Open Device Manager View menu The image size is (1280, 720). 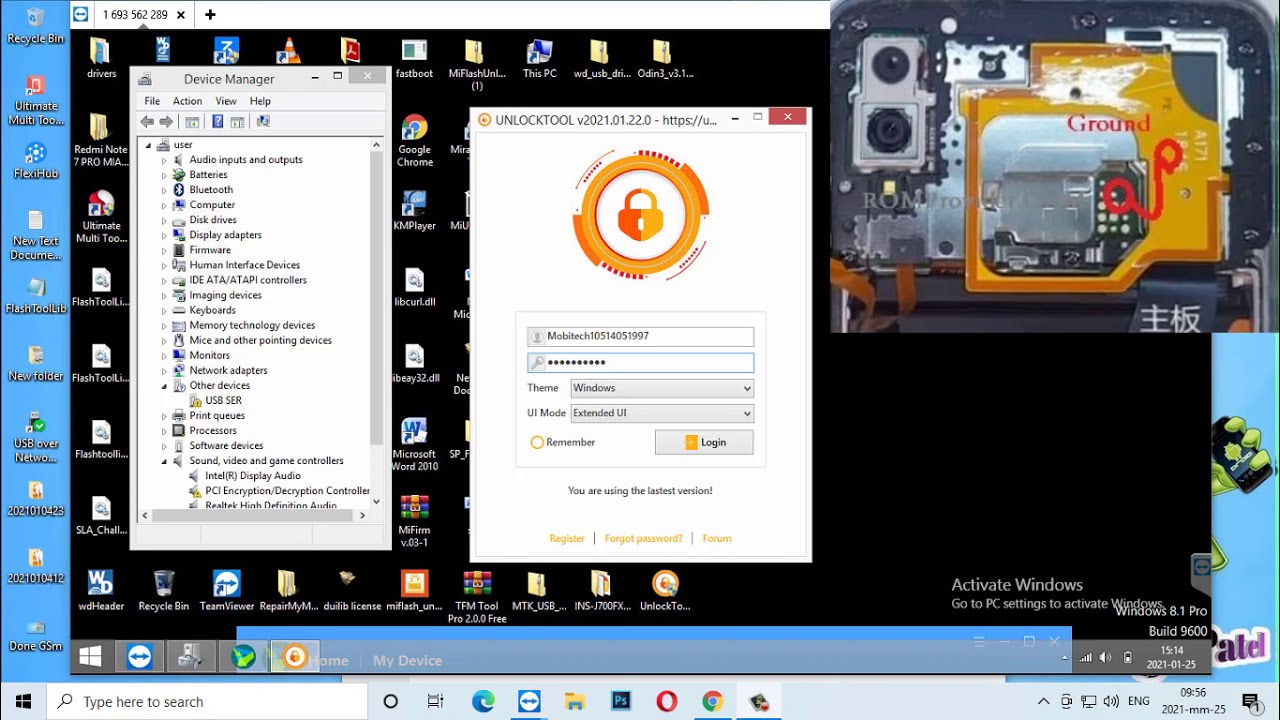(226, 101)
